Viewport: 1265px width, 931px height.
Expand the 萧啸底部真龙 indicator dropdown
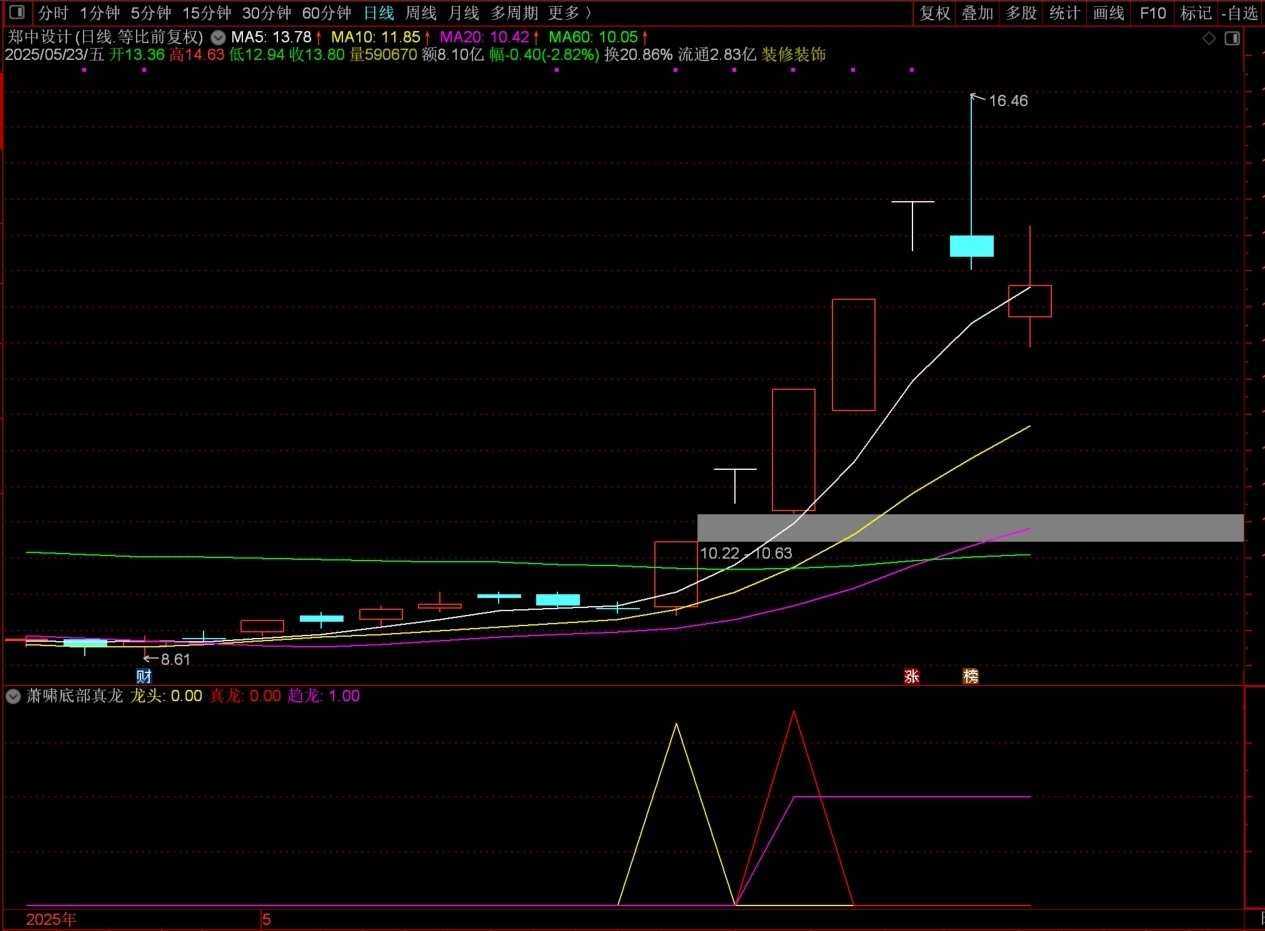[x=14, y=696]
